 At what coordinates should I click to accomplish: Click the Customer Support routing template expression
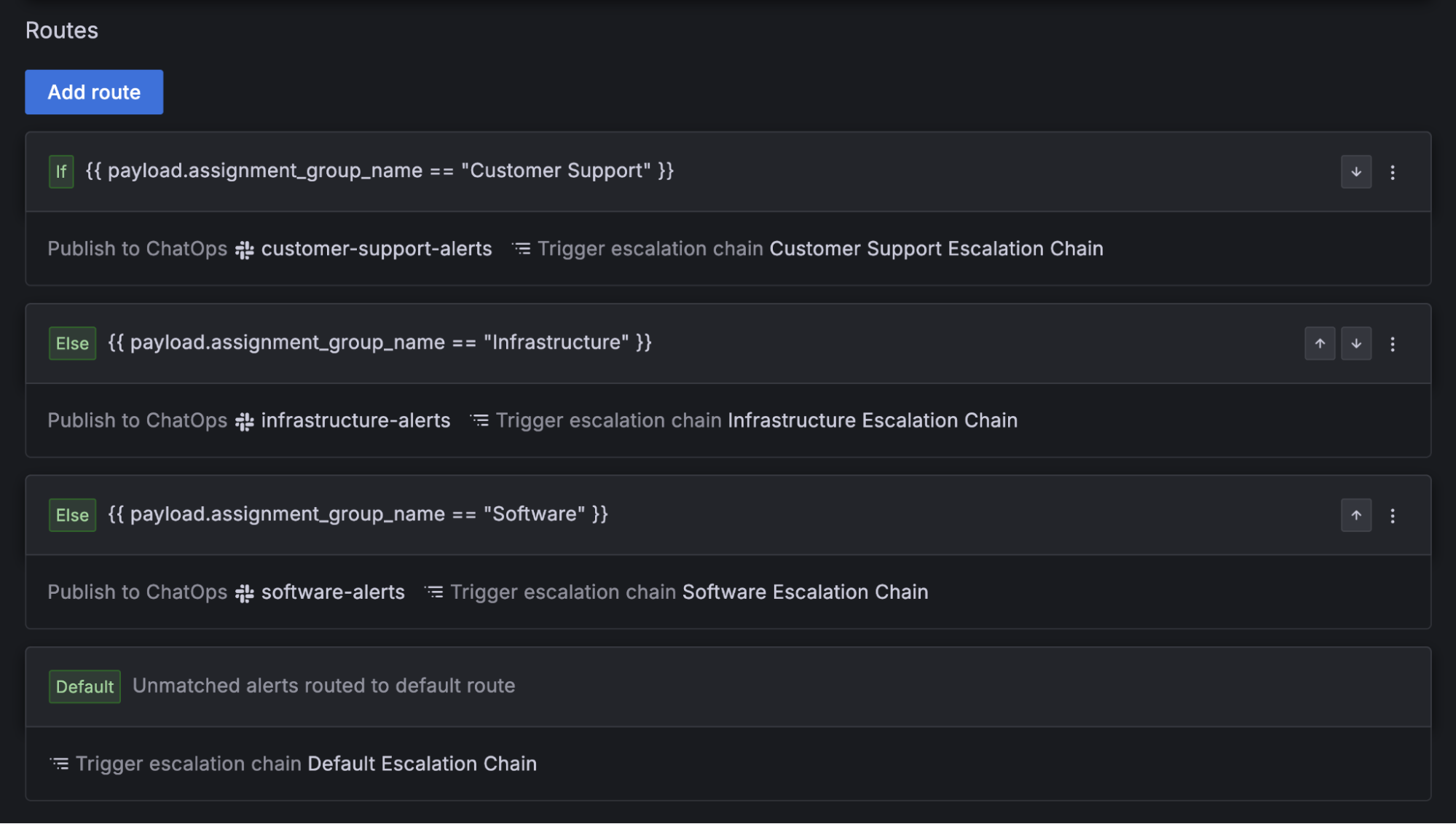pyautogui.click(x=379, y=170)
